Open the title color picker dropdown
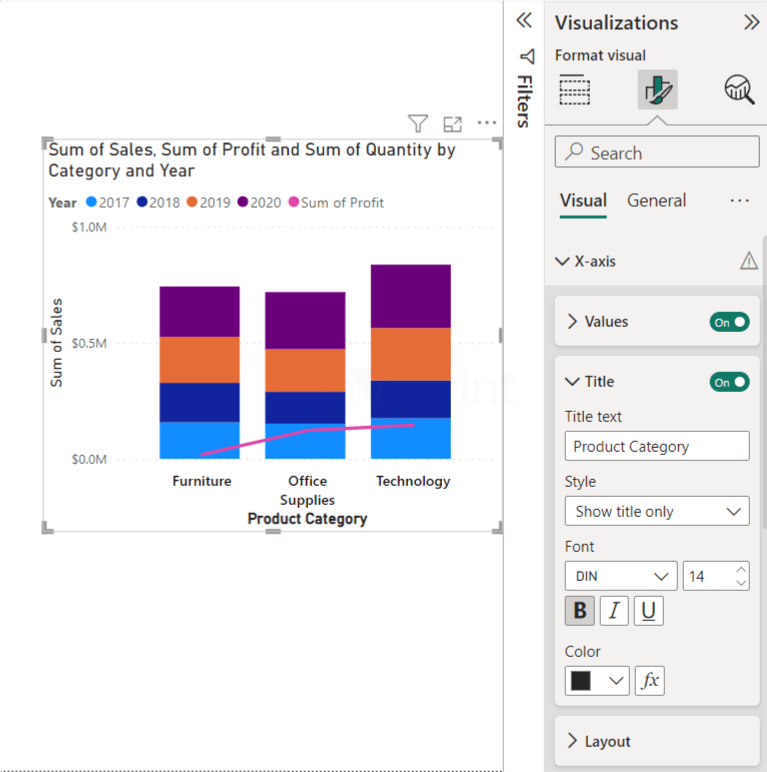The width and height of the screenshot is (767, 772). point(597,681)
